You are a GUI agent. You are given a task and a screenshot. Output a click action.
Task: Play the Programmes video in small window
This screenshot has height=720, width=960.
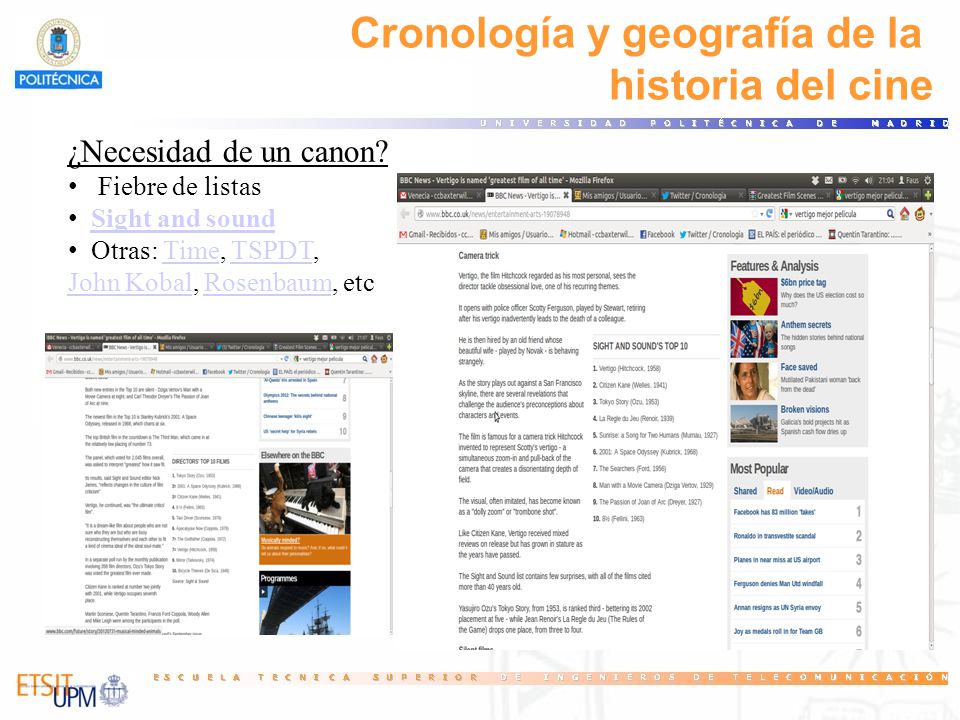(x=264, y=592)
